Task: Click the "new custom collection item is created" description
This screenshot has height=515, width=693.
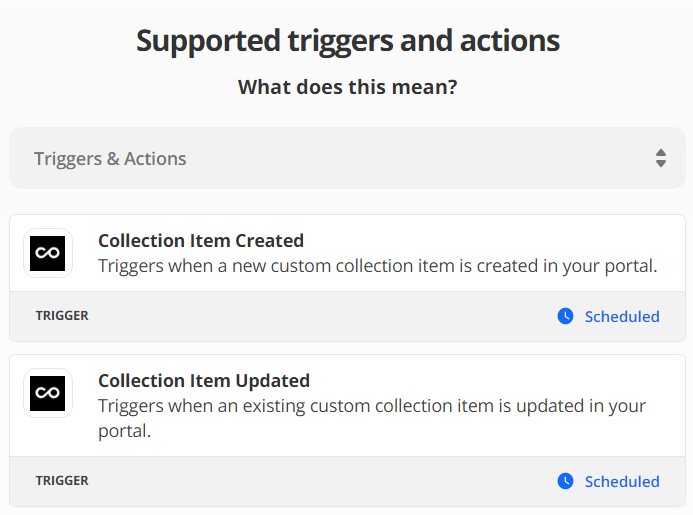Action: (377, 266)
